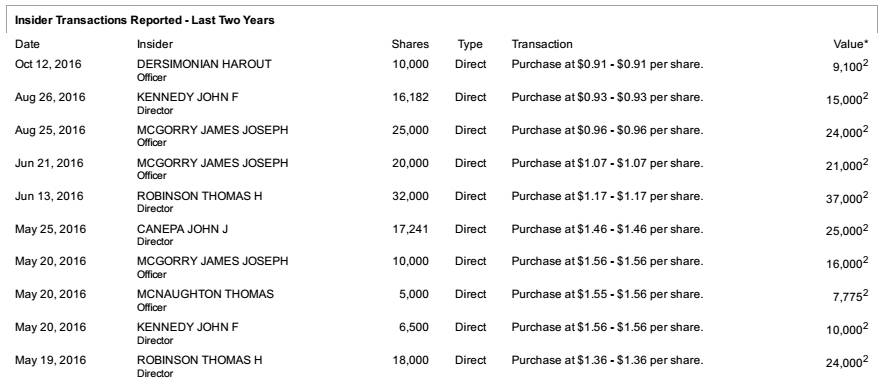889x380 pixels.
Task: Click the Shares column header
Action: pyautogui.click(x=410, y=44)
